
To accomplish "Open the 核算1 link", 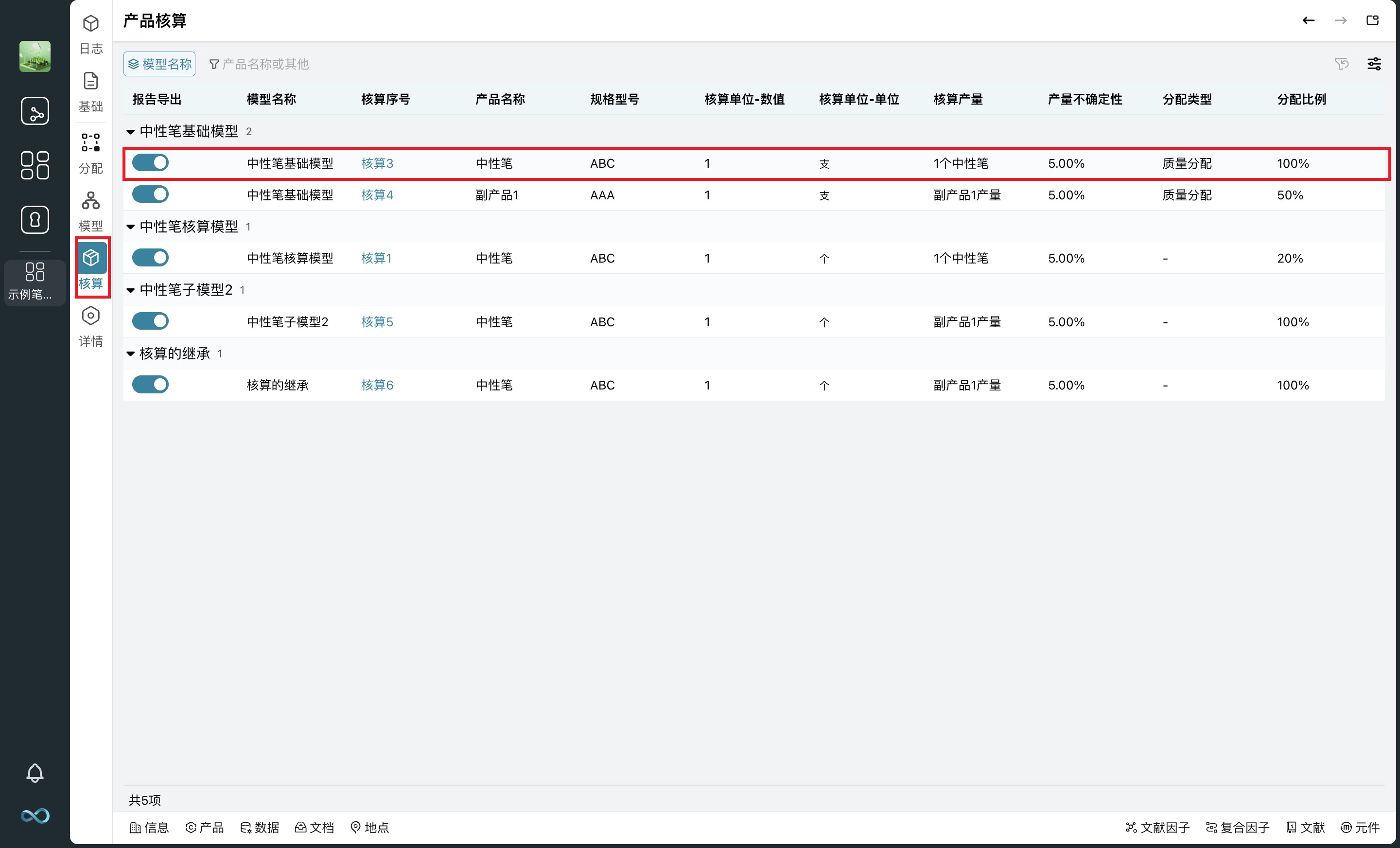I will tap(376, 258).
